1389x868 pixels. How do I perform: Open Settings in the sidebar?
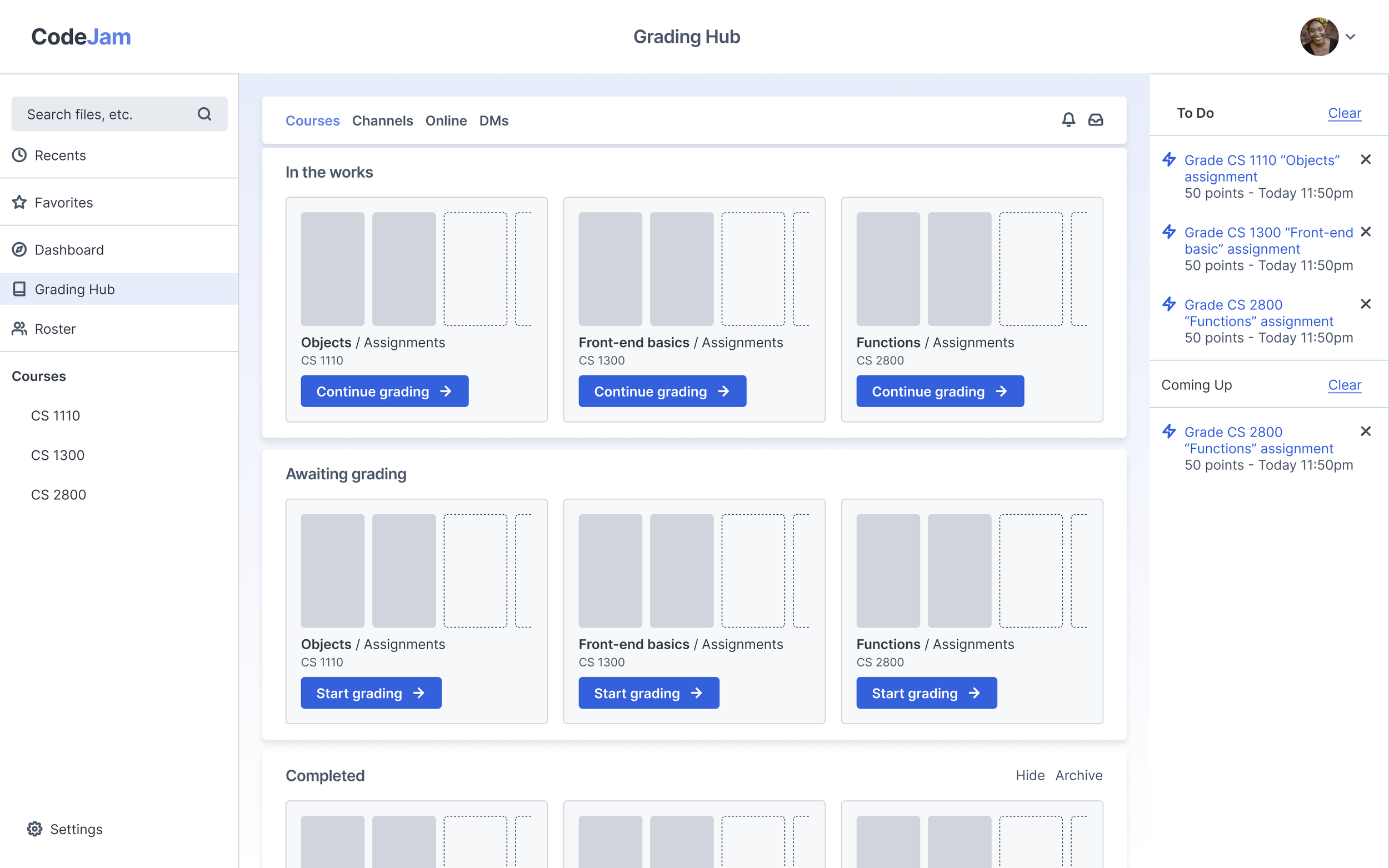[65, 829]
